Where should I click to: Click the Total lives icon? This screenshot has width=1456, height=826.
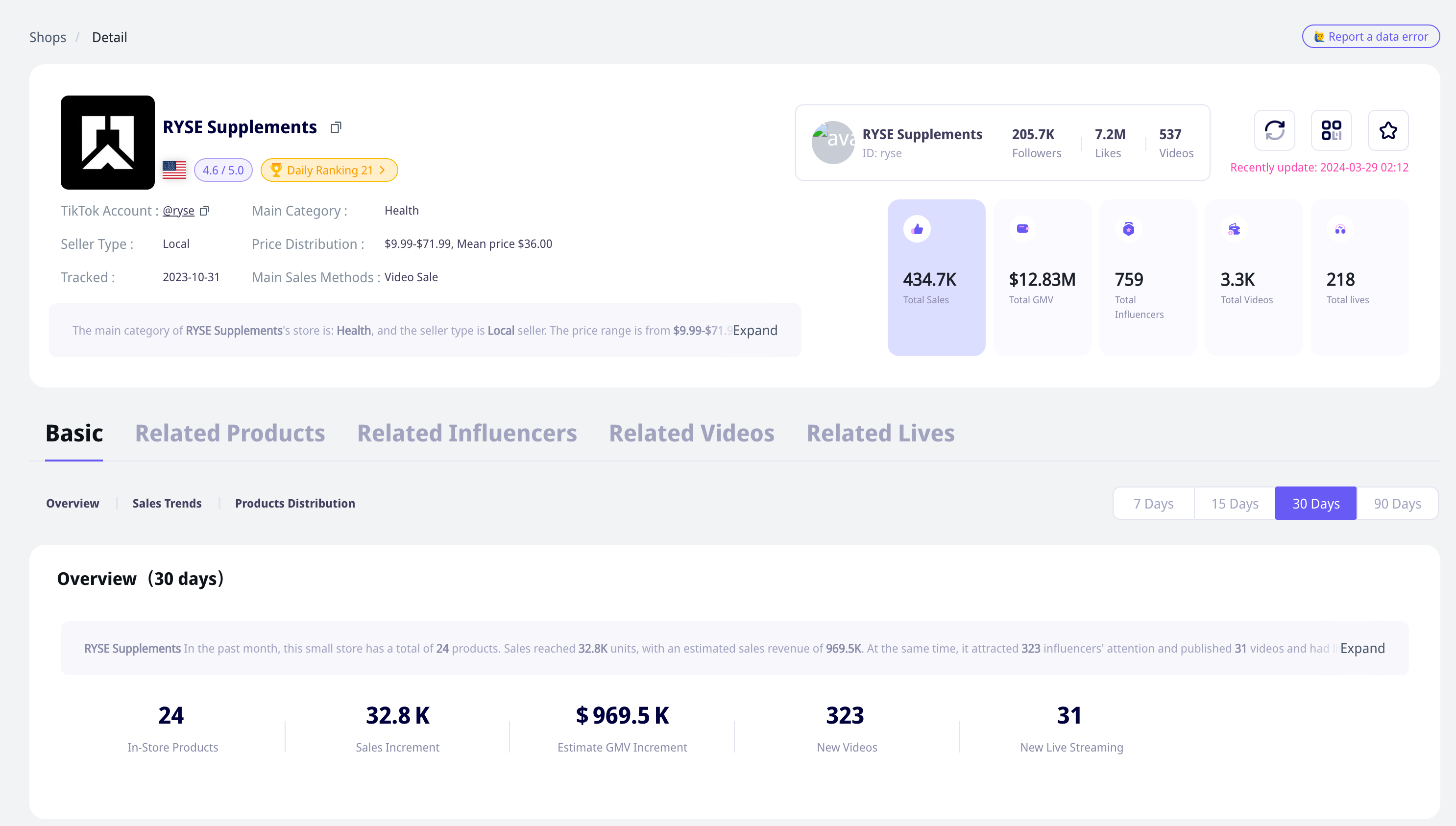click(x=1340, y=229)
